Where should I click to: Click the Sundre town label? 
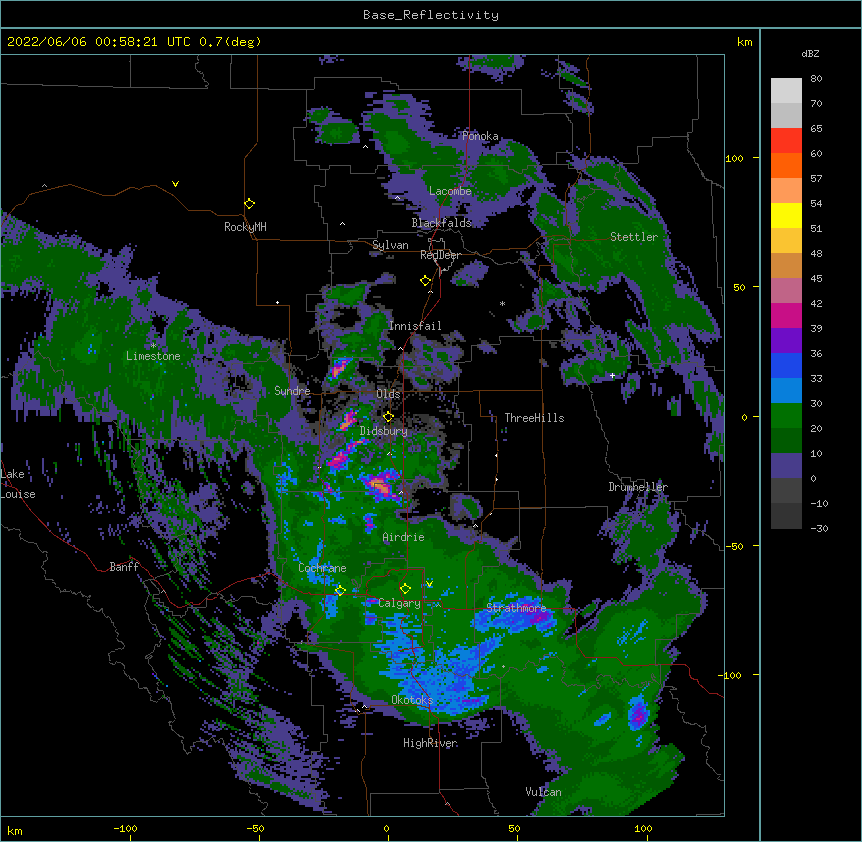pos(292,391)
